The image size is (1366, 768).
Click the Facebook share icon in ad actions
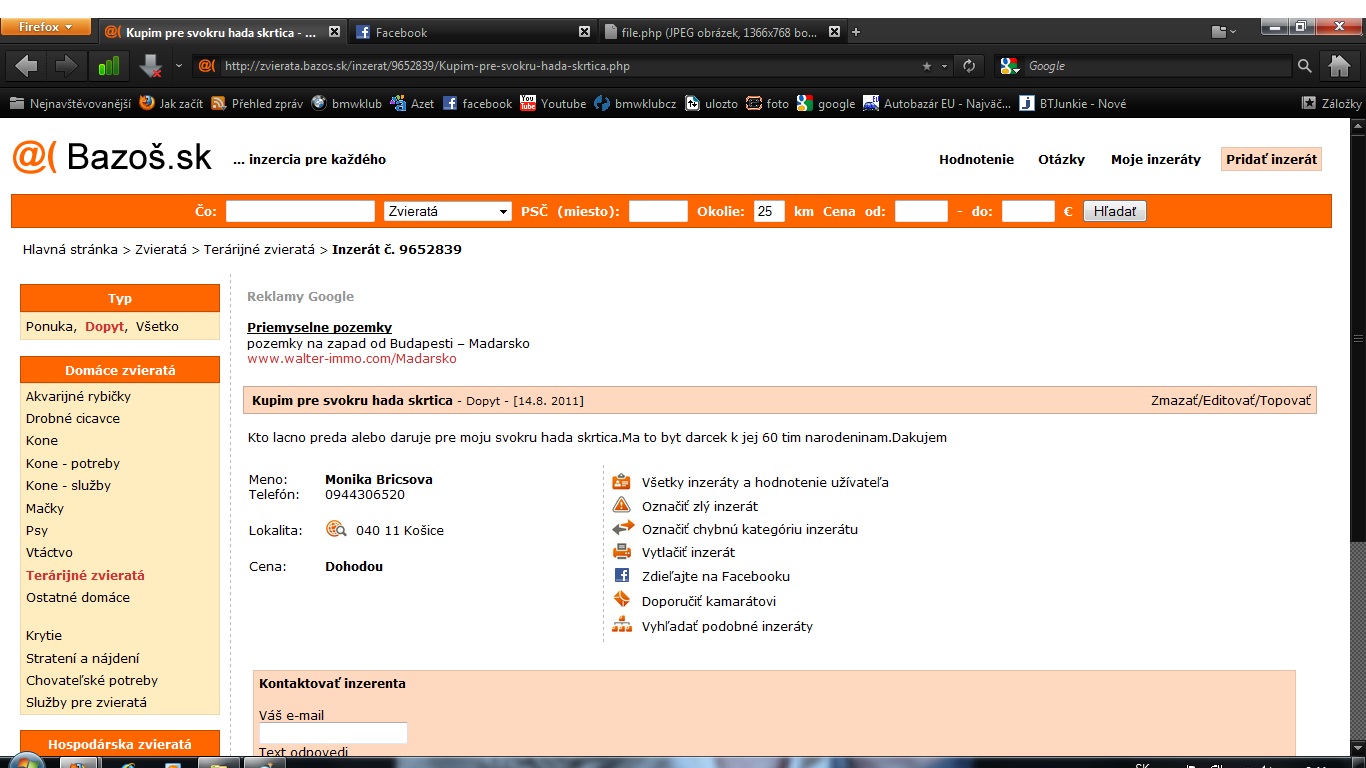click(622, 576)
